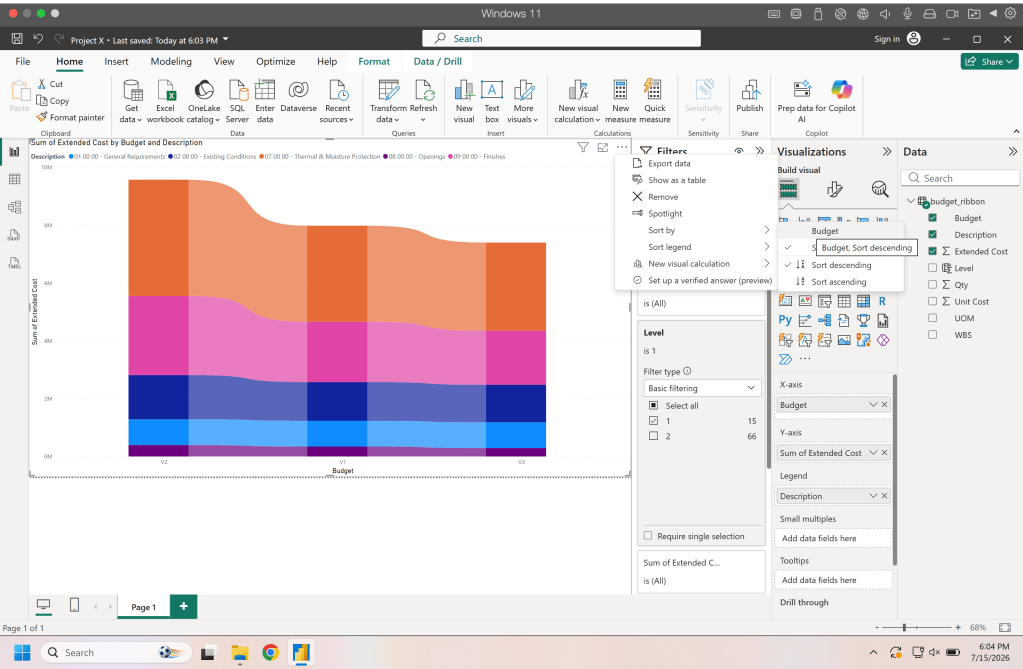Screen dimensions: 1023x669
Task: Check the WBS field
Action: (x=932, y=334)
